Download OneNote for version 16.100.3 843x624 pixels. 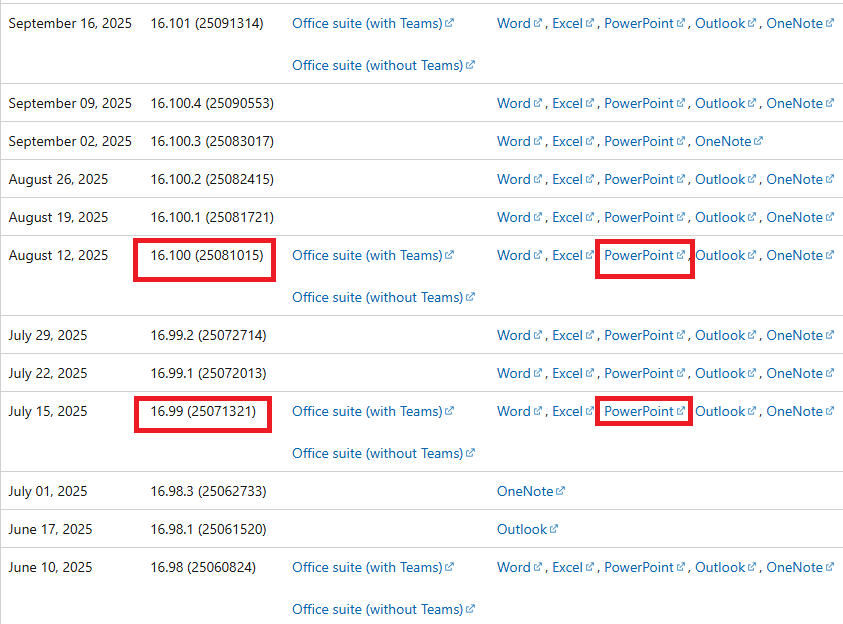729,141
